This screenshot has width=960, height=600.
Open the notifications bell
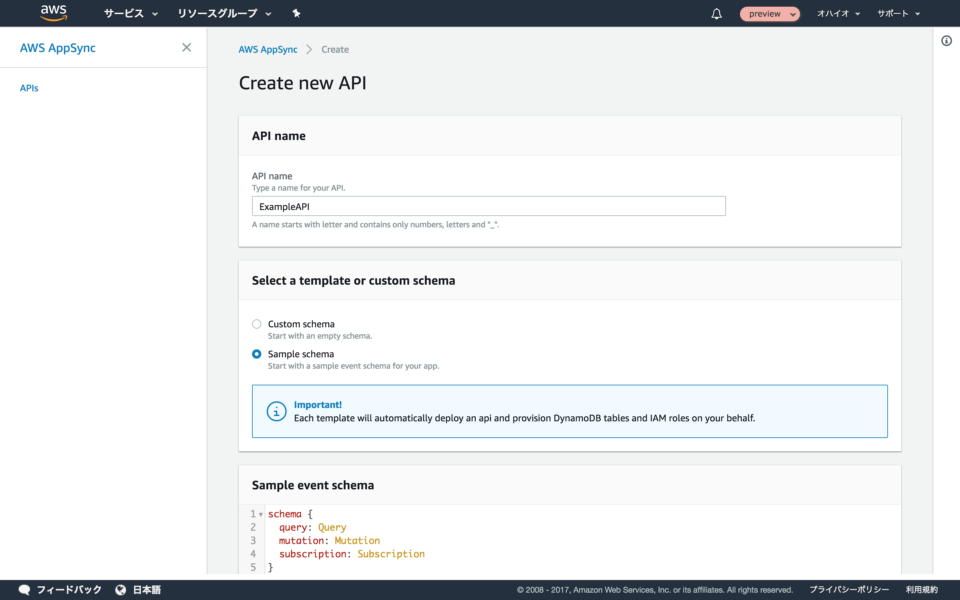tap(715, 13)
